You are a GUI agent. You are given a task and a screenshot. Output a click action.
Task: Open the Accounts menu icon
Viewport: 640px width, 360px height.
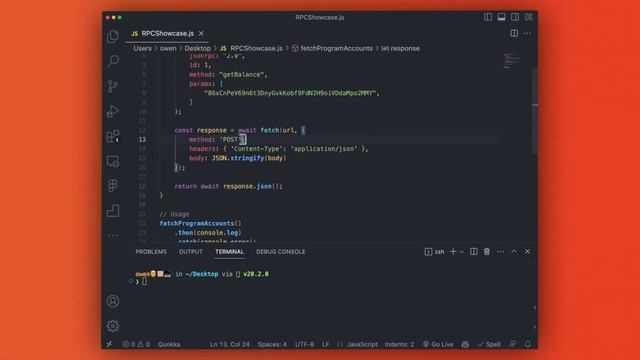tap(113, 301)
